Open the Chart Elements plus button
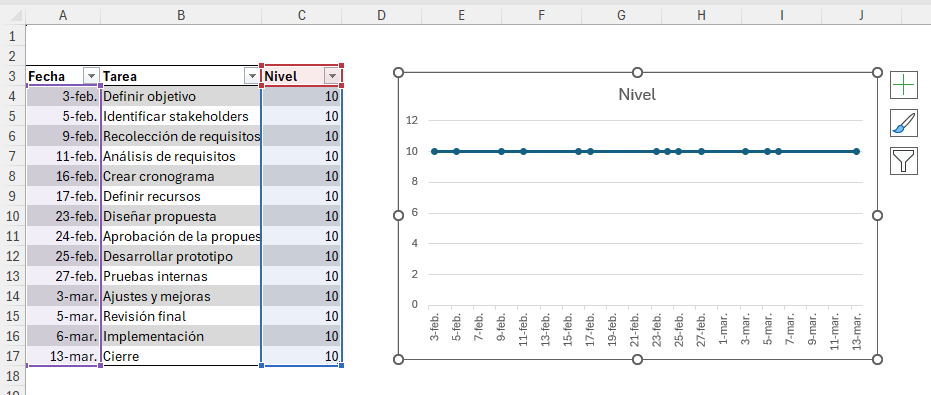 pyautogui.click(x=904, y=86)
